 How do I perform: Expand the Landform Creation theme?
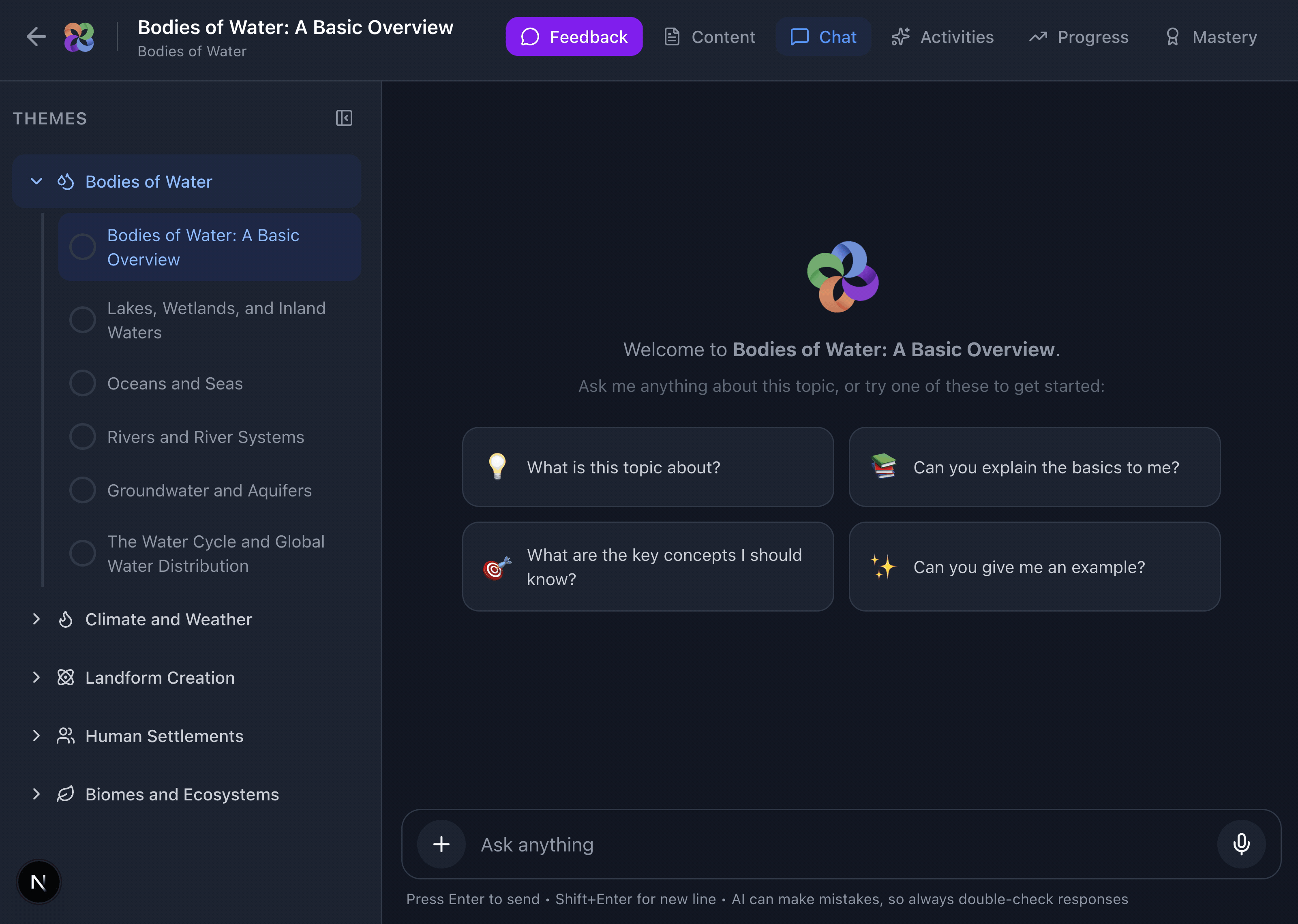click(x=36, y=677)
